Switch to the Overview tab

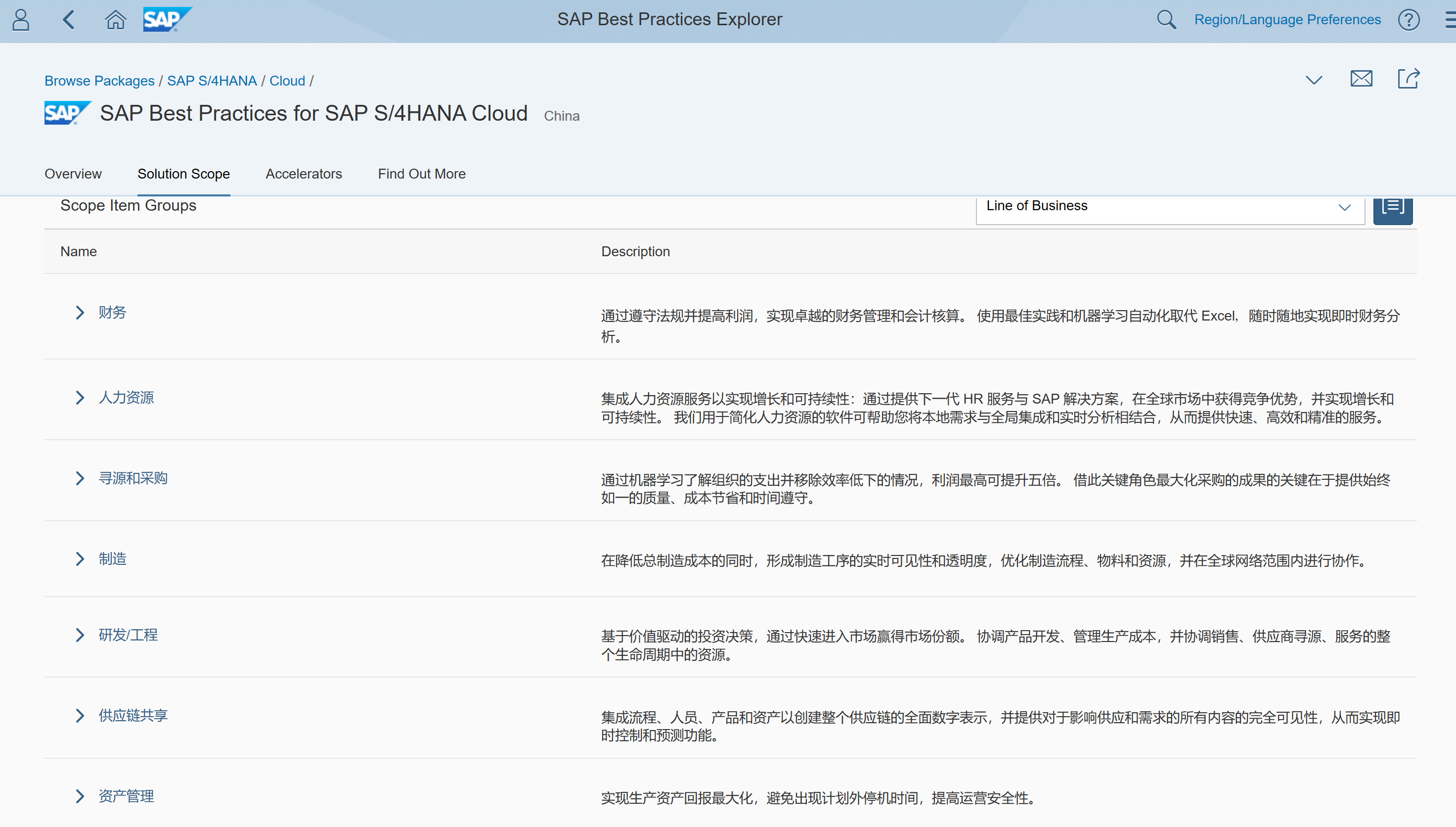coord(73,174)
